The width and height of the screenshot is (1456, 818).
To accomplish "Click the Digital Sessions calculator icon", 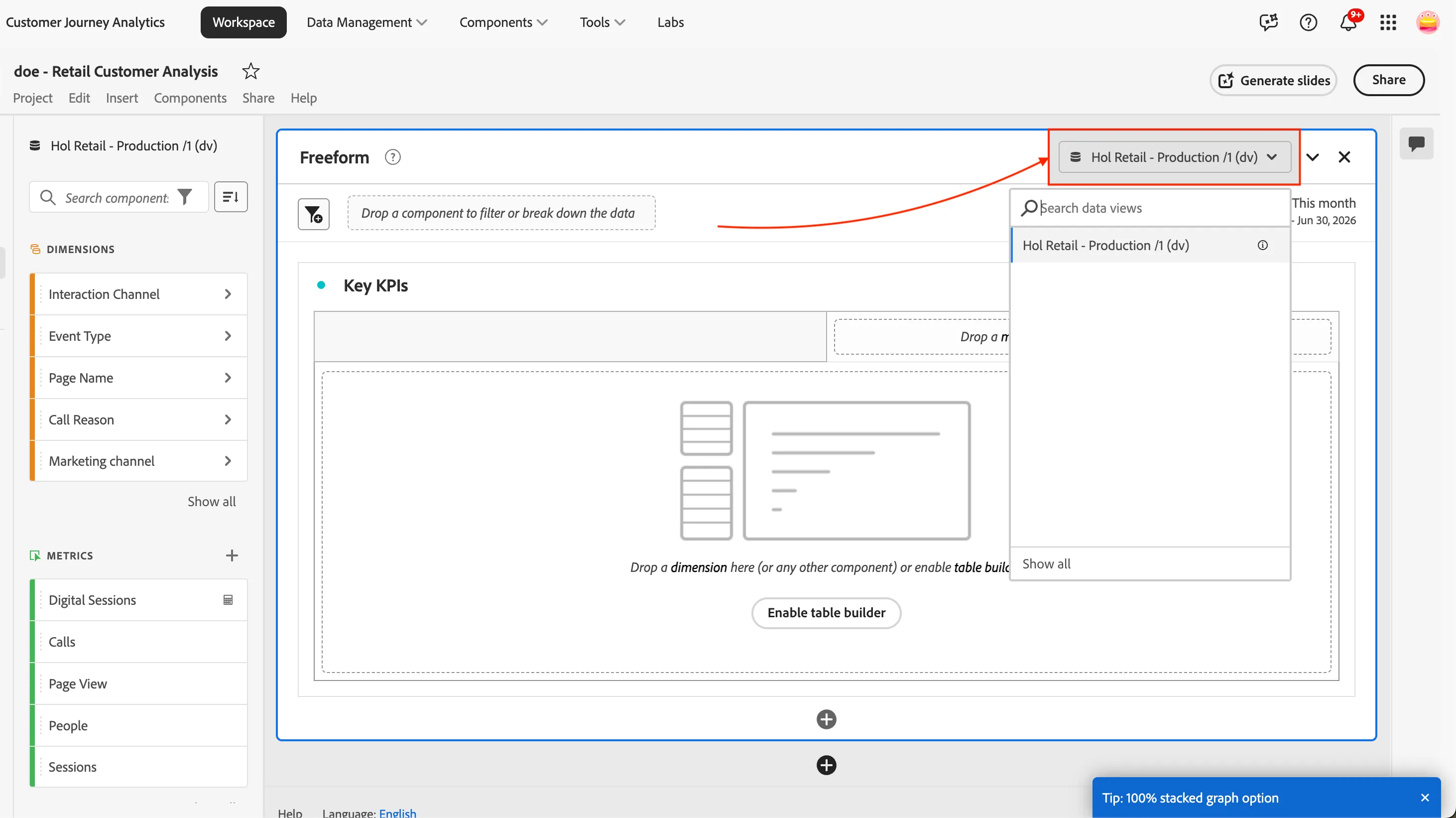I will tap(228, 600).
